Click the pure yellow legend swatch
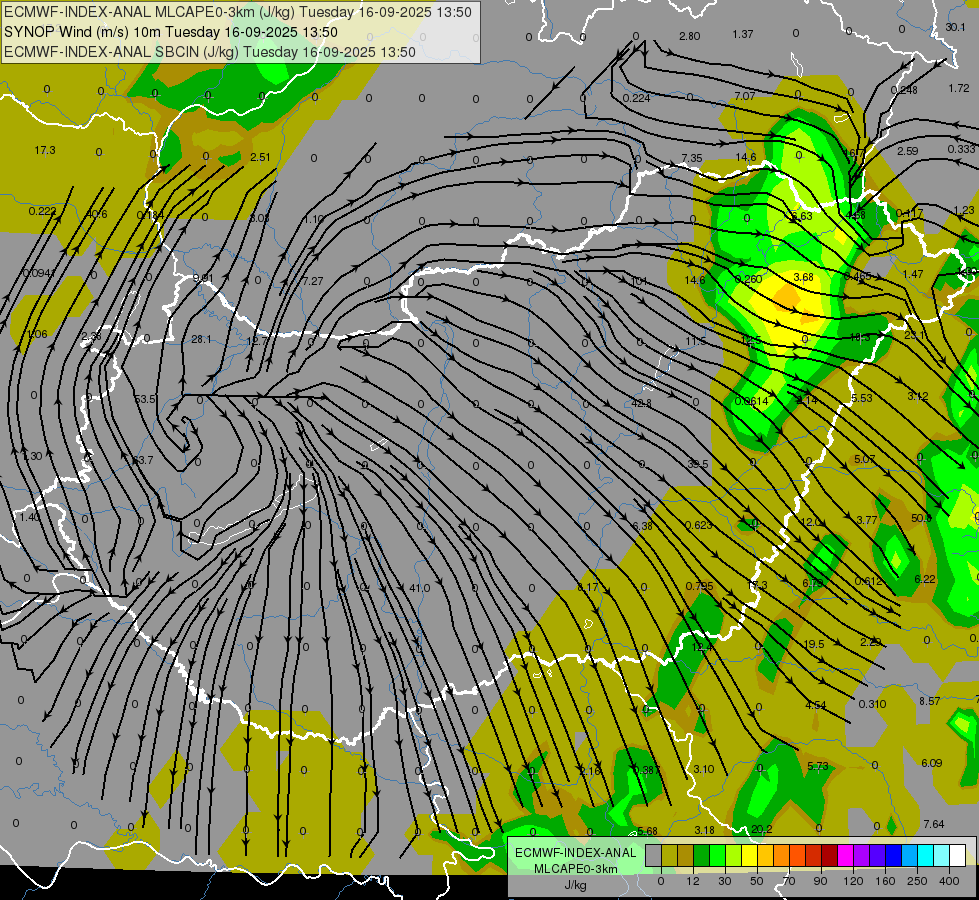Viewport: 979px width, 900px height. pos(750,855)
